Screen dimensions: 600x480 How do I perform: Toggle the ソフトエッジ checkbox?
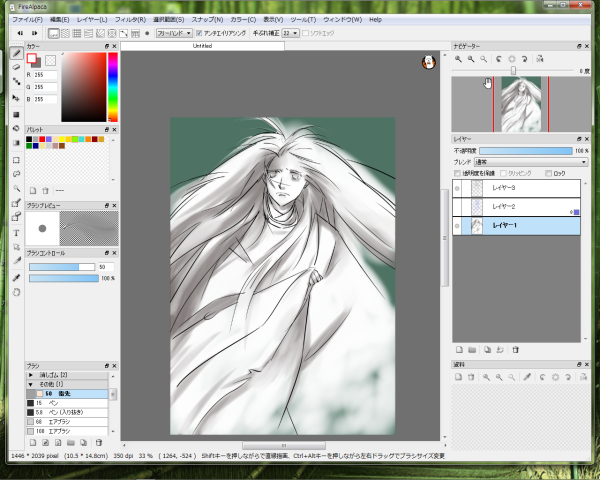(305, 33)
